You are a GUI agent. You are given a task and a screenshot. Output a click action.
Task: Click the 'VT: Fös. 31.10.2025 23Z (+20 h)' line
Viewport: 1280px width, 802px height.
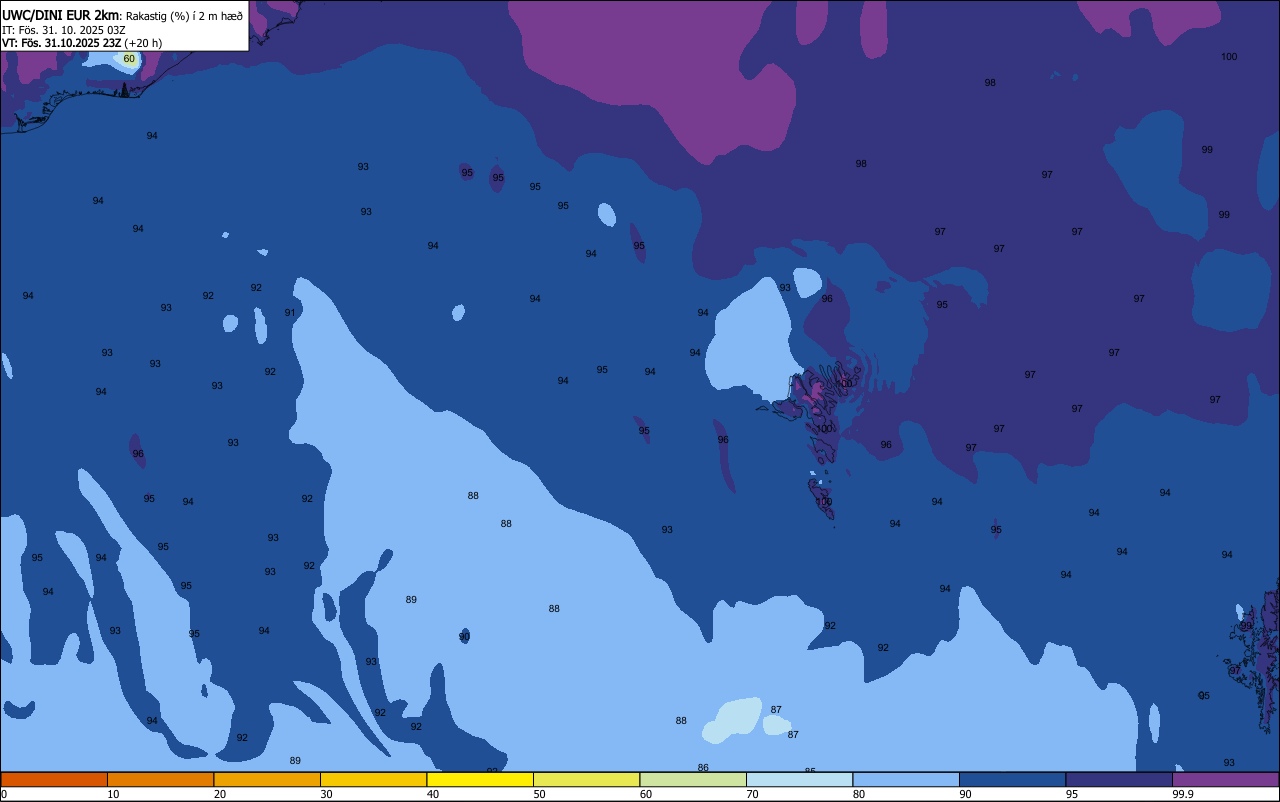(82, 43)
